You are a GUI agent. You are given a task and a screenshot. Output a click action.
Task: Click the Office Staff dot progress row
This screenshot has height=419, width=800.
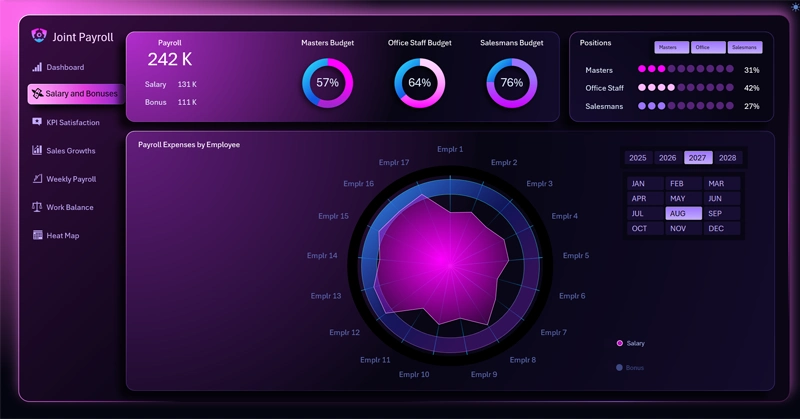click(686, 87)
